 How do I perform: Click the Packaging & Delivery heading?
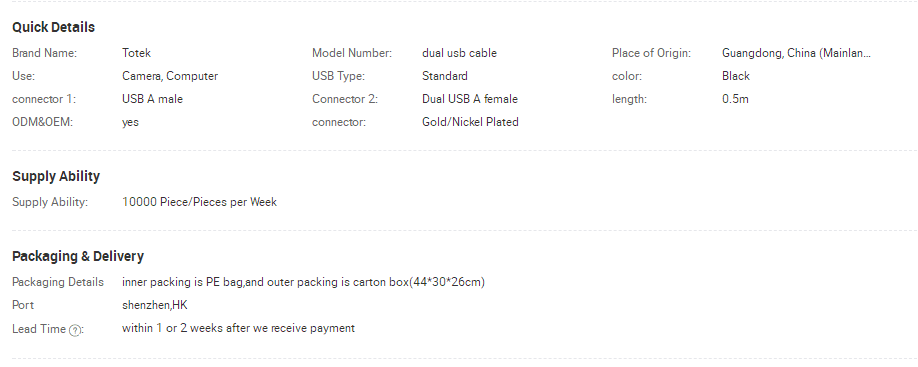click(x=78, y=256)
